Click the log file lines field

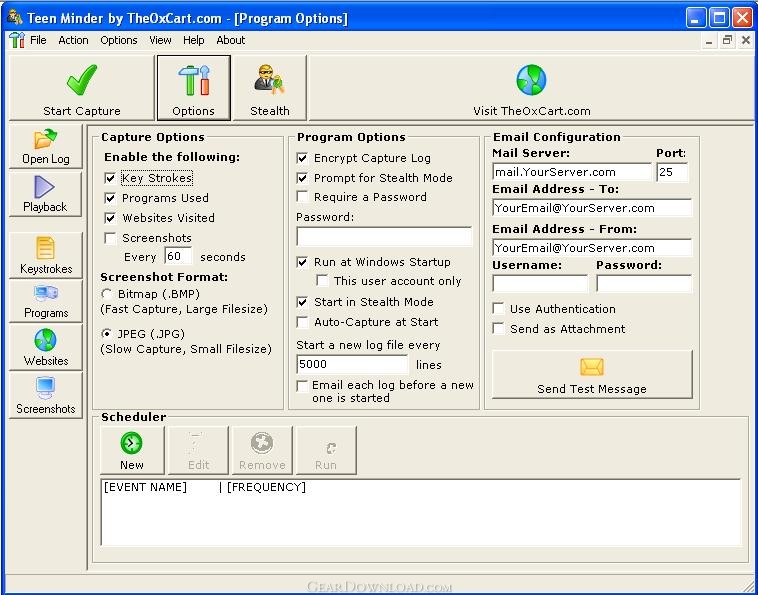click(x=352, y=364)
